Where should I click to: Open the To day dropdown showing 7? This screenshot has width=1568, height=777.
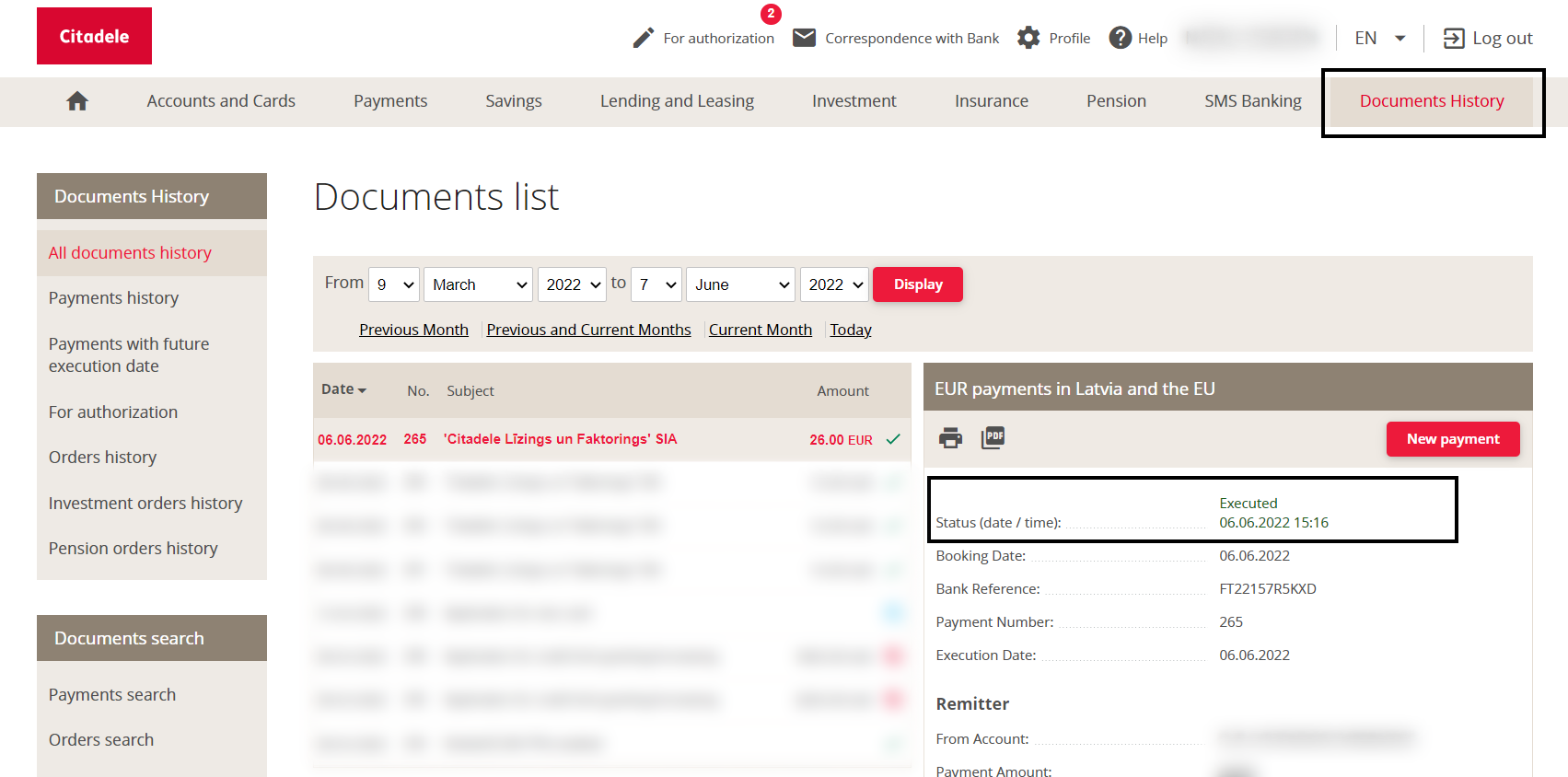point(656,284)
